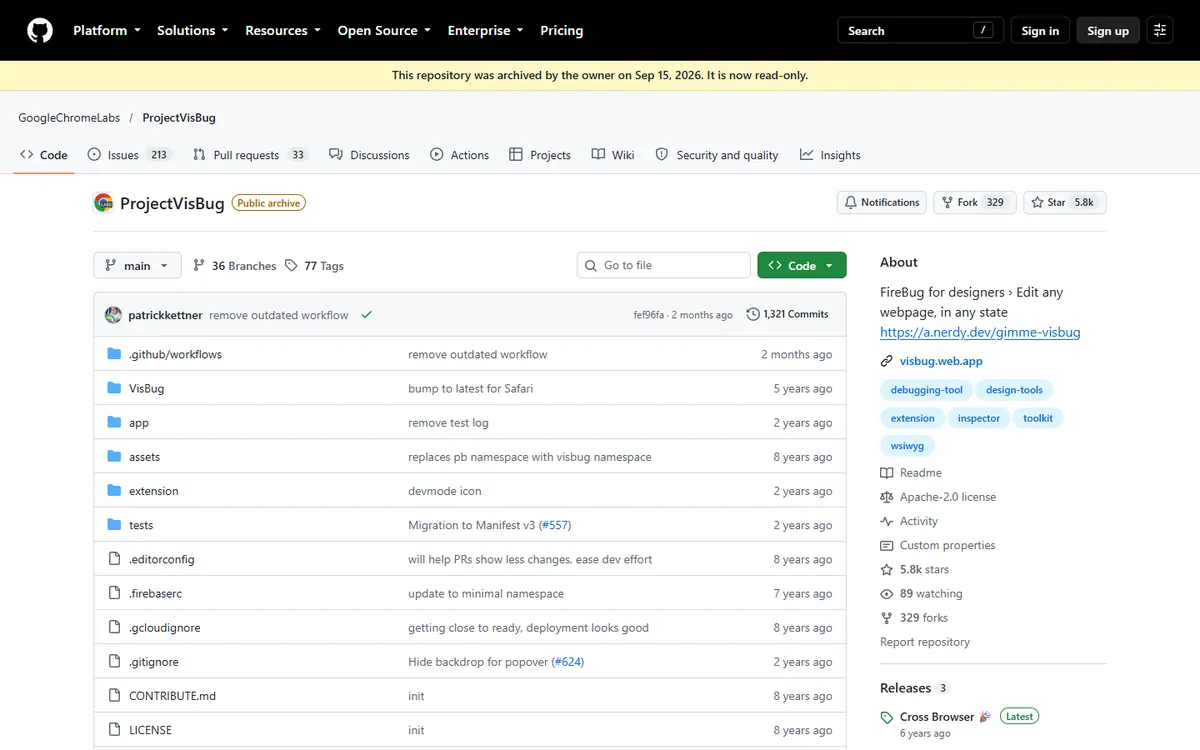Click the Sign in button
1200x750 pixels.
pyautogui.click(x=1040, y=30)
